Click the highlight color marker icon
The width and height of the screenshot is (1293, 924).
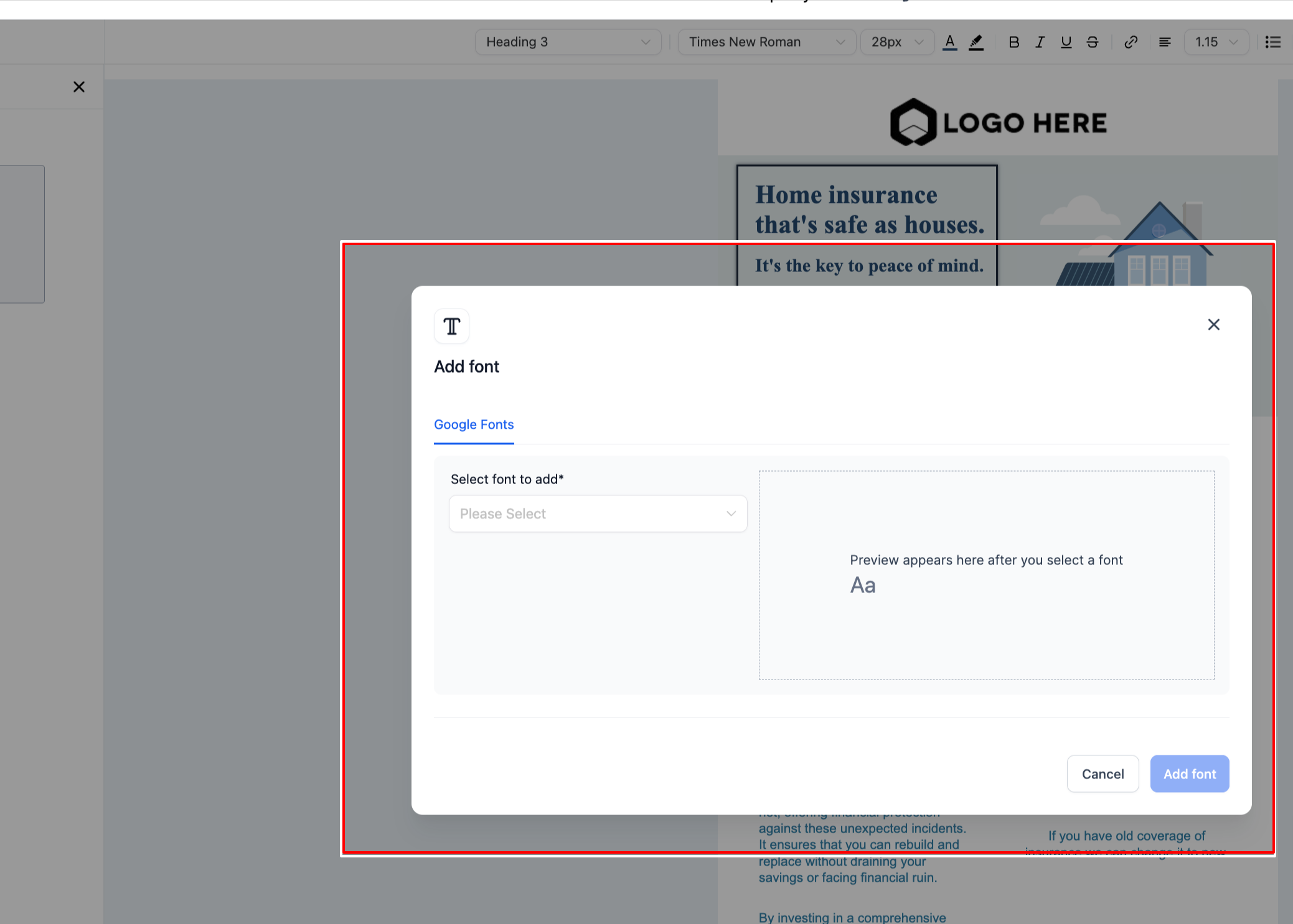tap(976, 42)
